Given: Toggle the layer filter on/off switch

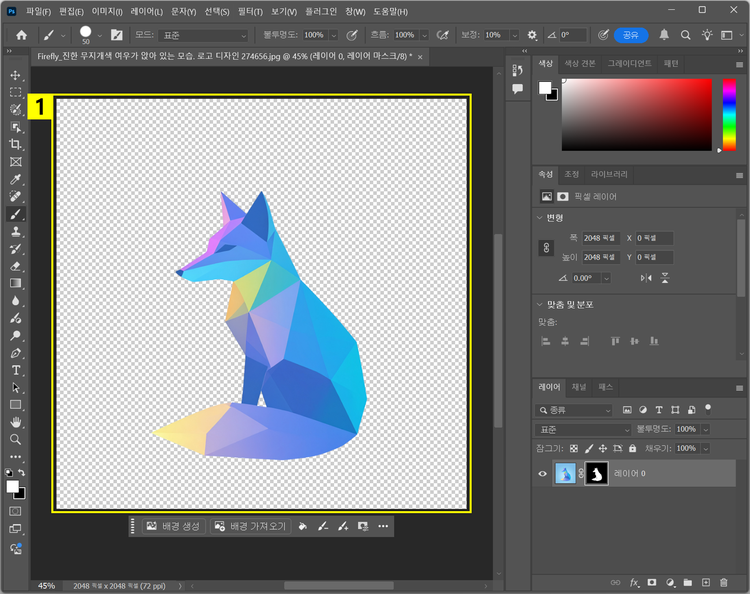Looking at the screenshot, I should coord(708,408).
